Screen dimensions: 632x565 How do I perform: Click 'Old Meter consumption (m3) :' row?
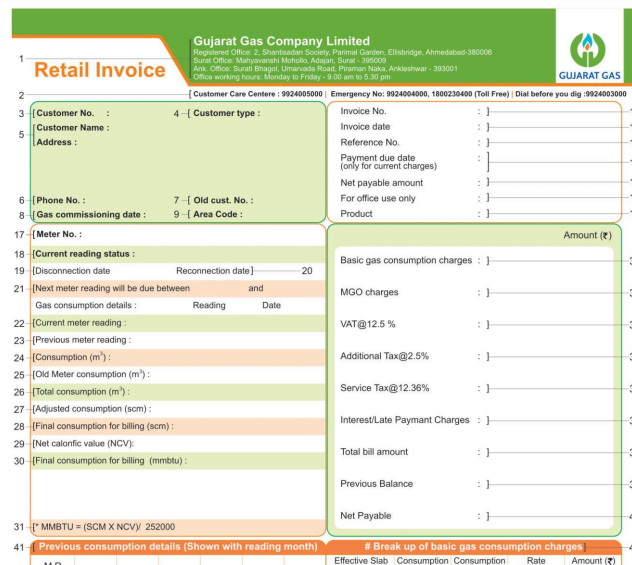pos(178,374)
